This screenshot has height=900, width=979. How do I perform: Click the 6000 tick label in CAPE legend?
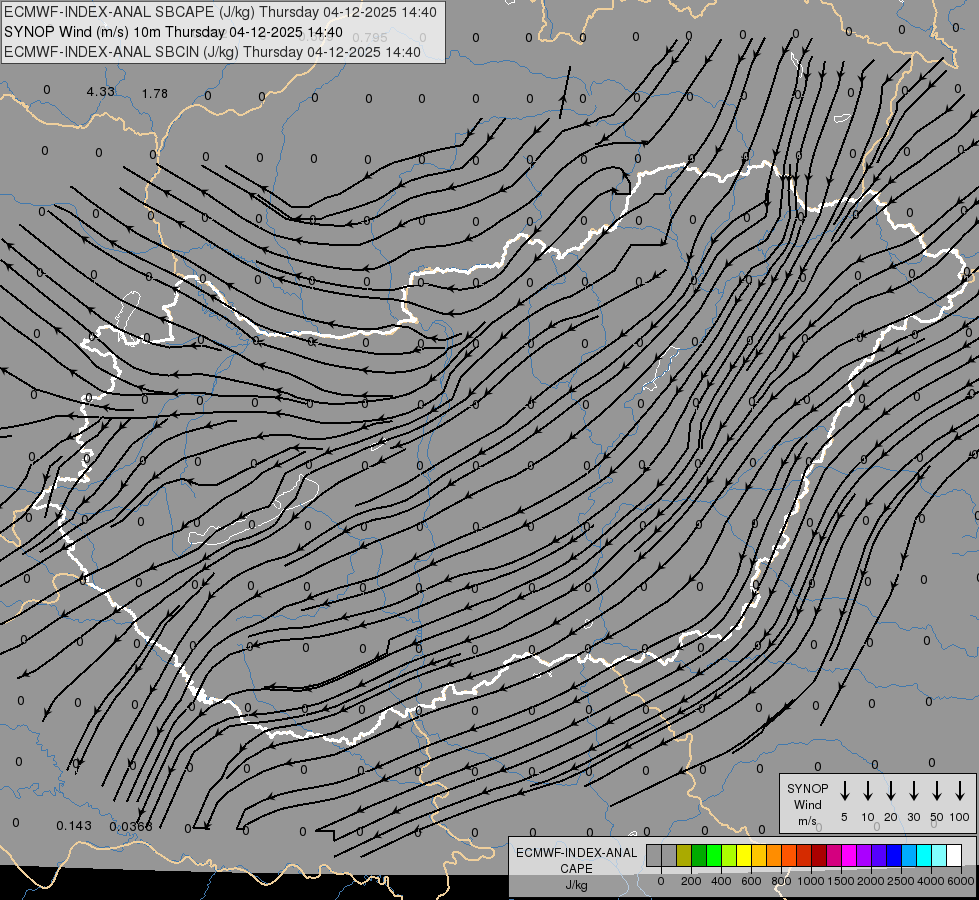coord(961,881)
